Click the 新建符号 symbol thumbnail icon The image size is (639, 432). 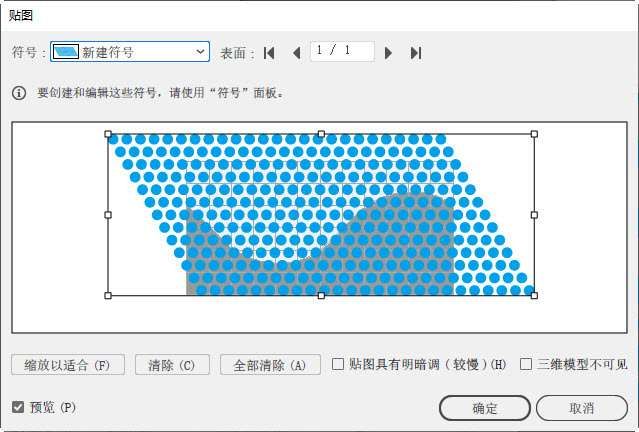point(65,52)
